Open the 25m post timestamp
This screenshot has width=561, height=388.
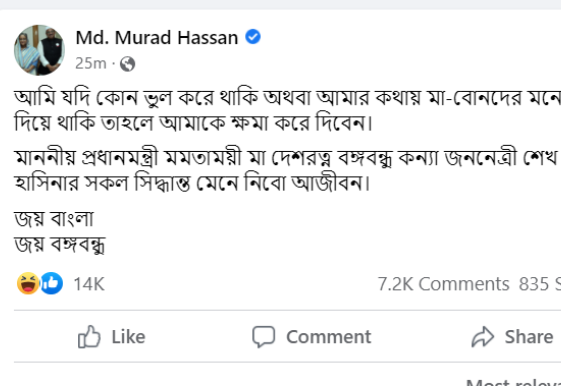(91, 63)
